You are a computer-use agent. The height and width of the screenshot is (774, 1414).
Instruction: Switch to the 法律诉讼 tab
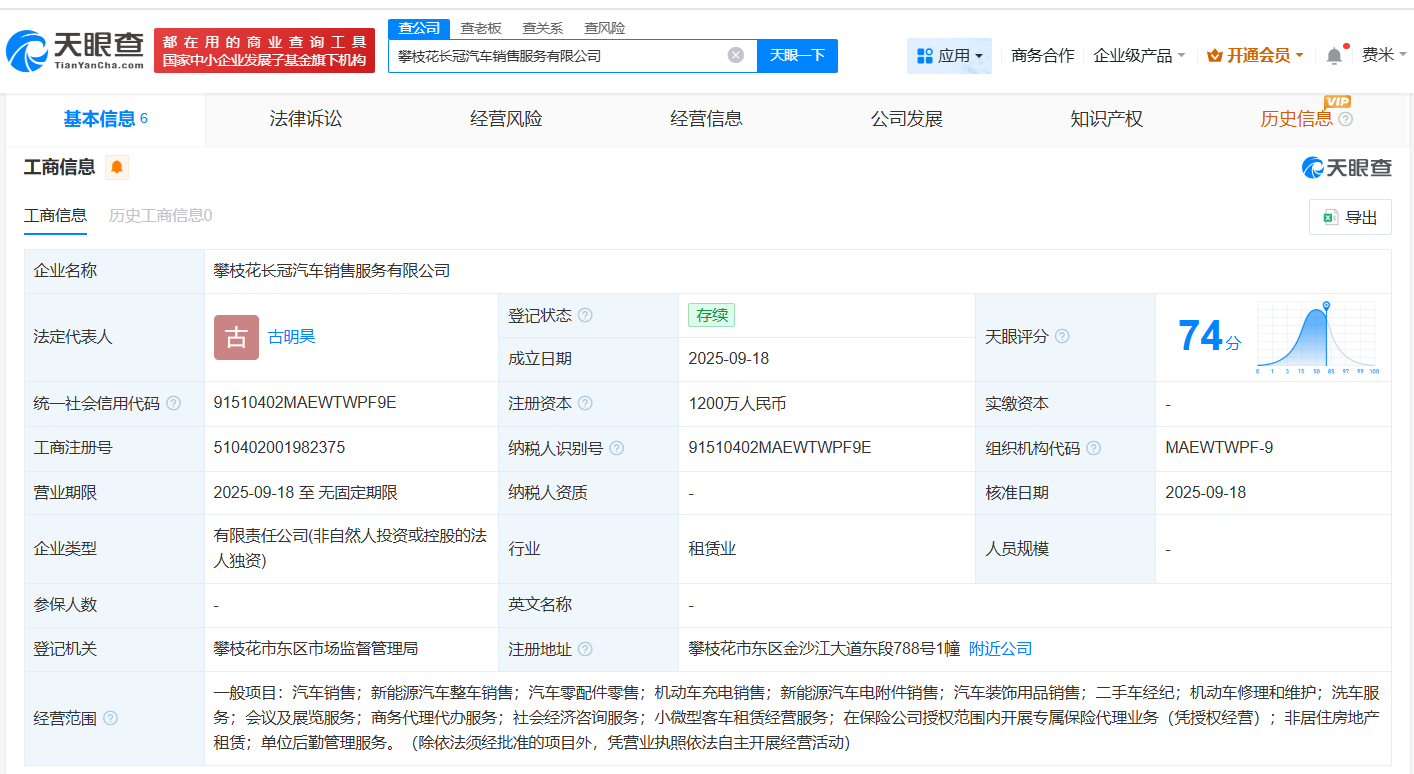pos(306,119)
